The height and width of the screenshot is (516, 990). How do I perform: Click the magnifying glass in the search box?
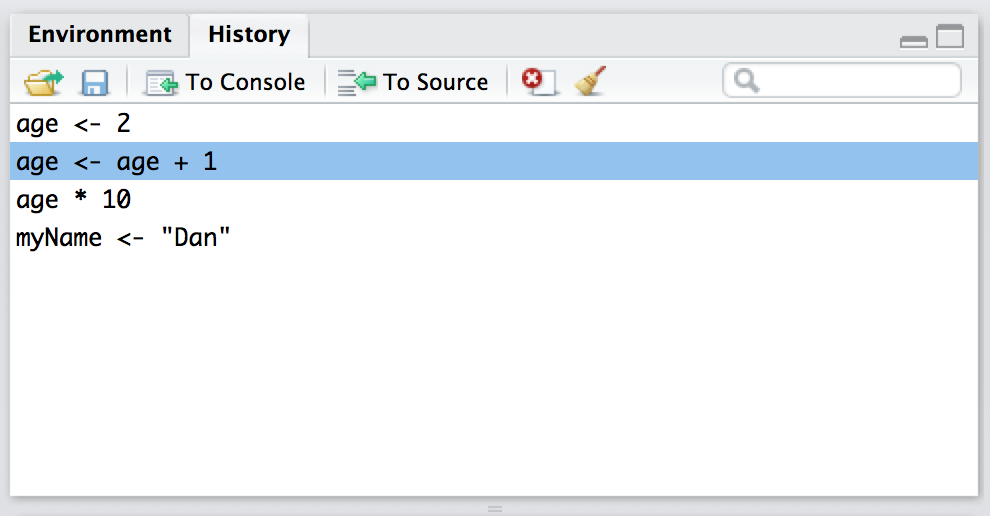(x=745, y=81)
